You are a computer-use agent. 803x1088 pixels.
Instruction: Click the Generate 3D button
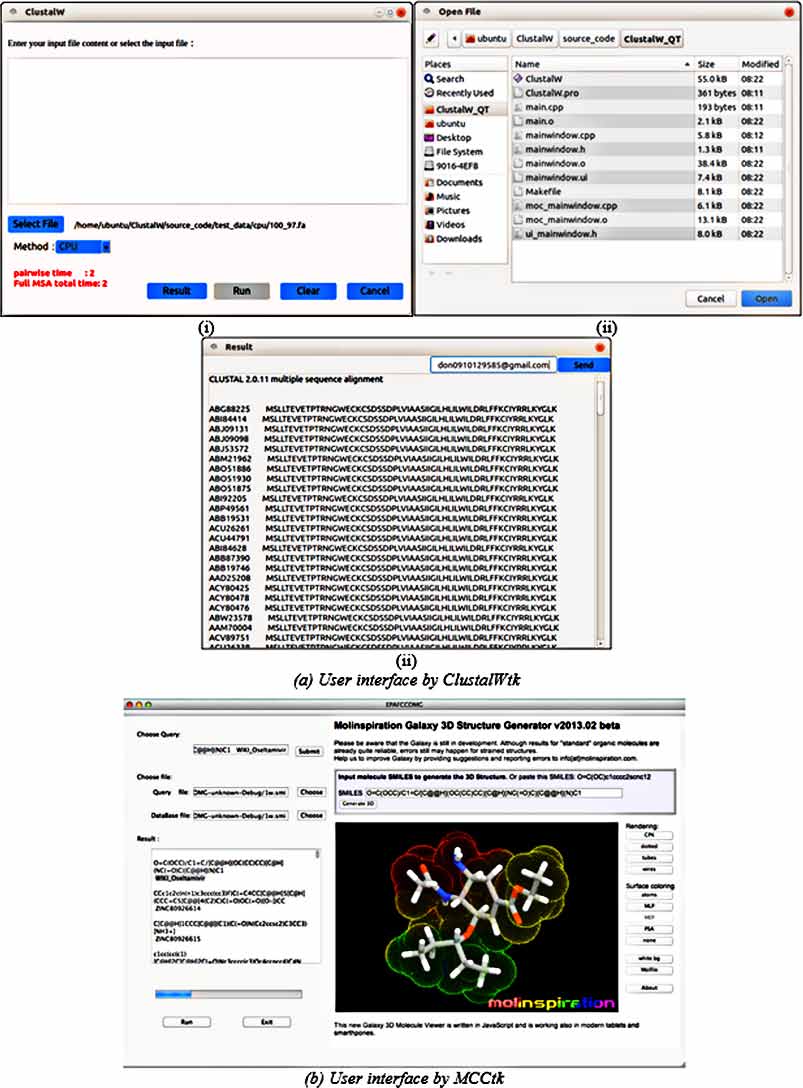coord(358,804)
